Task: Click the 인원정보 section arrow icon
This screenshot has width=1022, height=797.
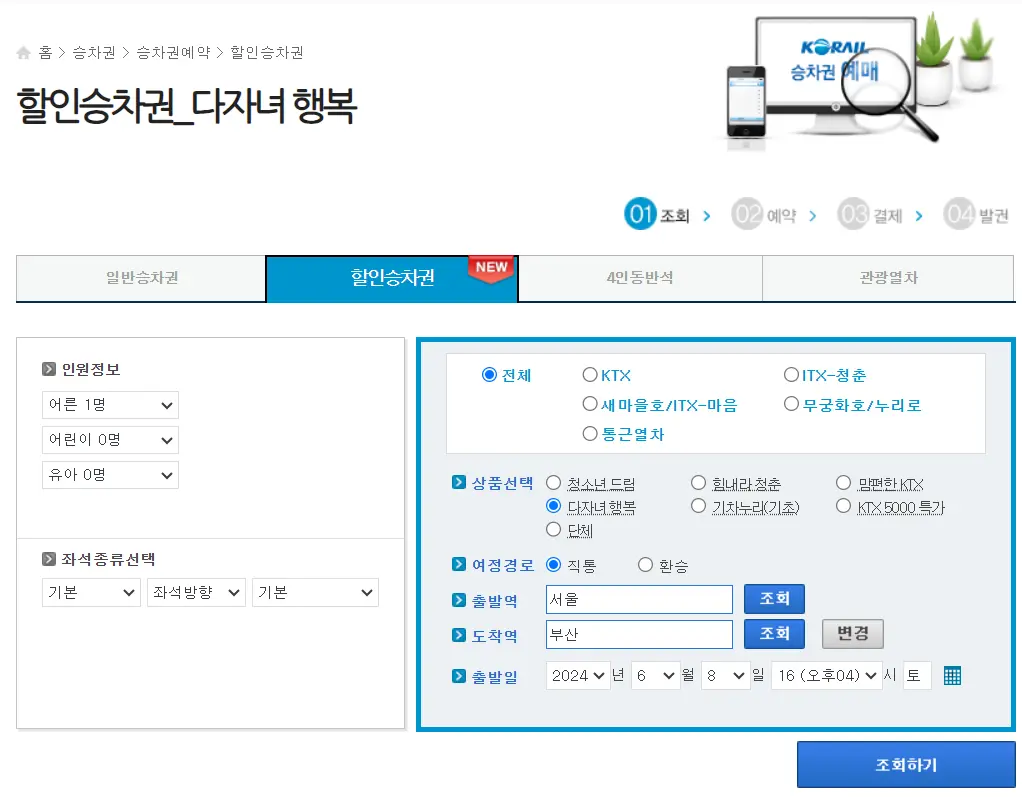Action: tap(49, 370)
